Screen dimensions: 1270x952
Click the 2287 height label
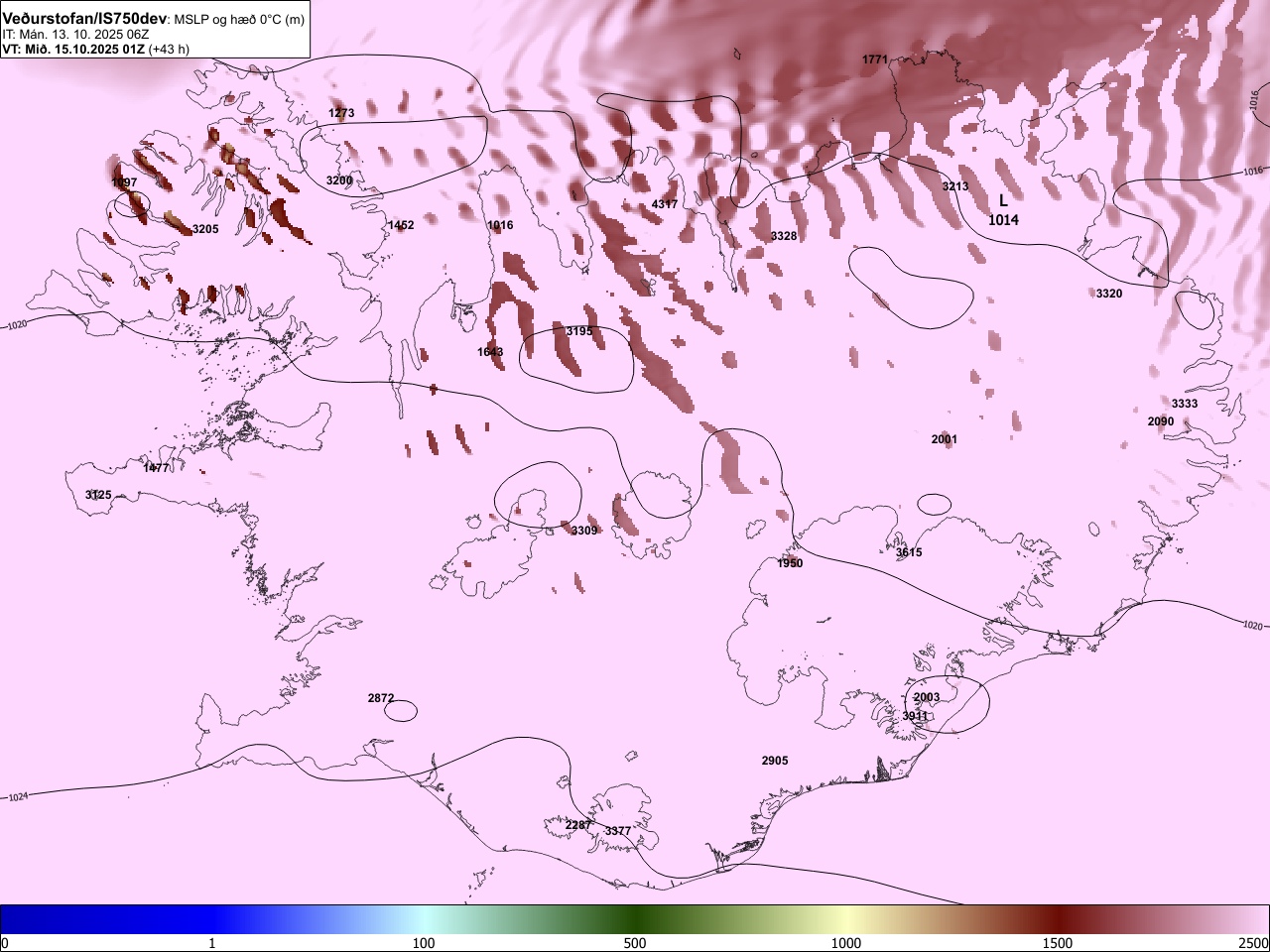(578, 825)
